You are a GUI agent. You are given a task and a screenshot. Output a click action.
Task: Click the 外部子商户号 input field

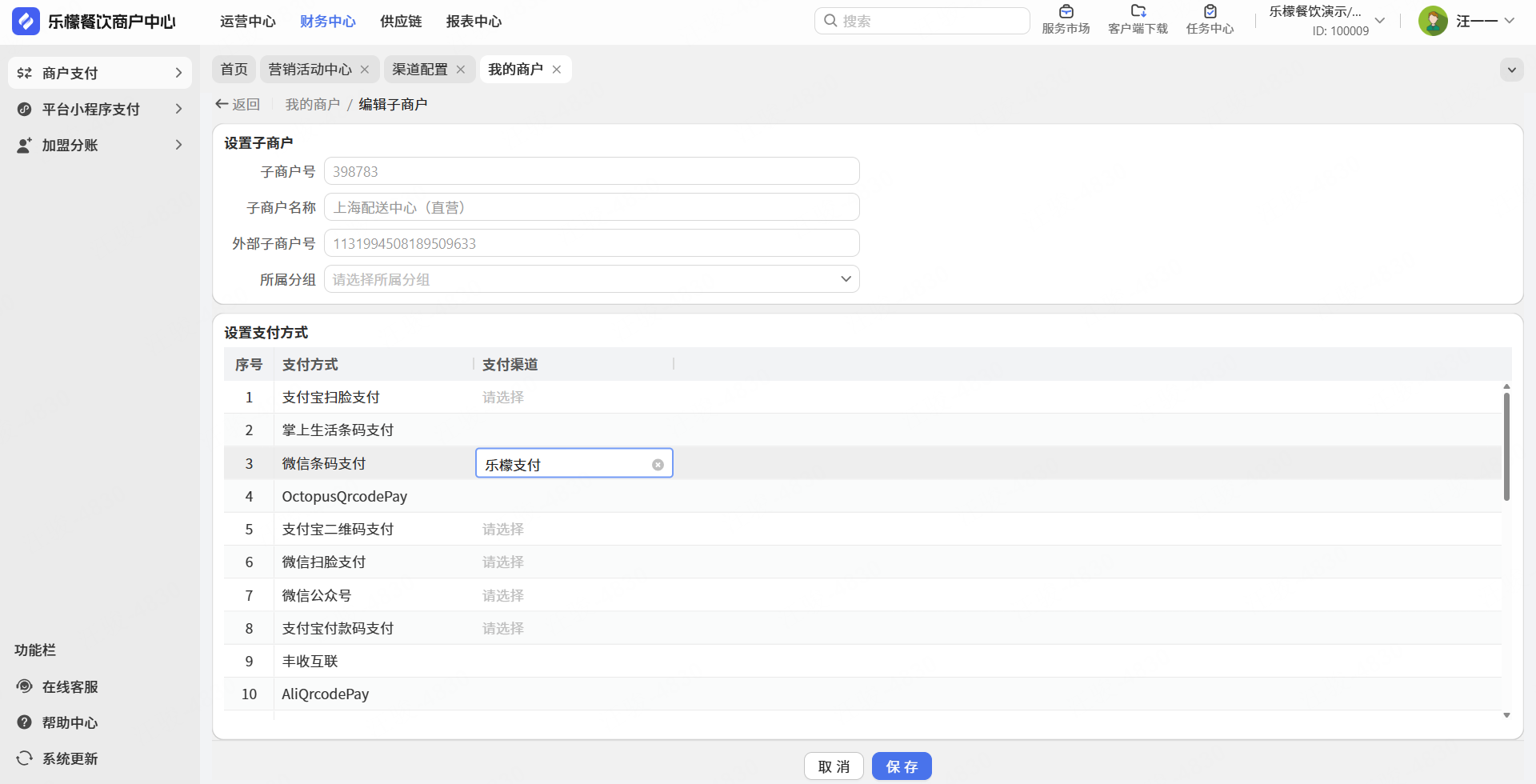(x=592, y=243)
